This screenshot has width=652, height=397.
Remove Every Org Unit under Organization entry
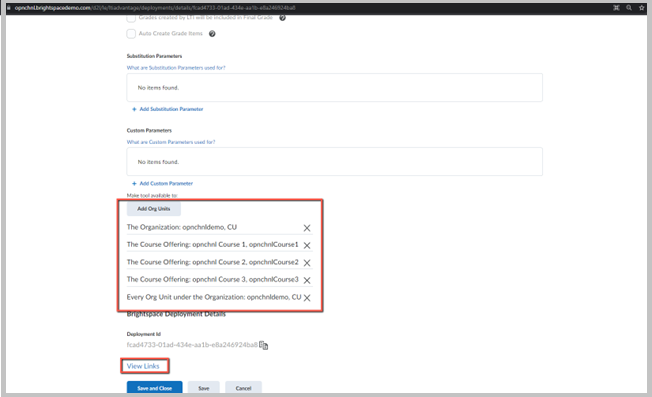(306, 298)
